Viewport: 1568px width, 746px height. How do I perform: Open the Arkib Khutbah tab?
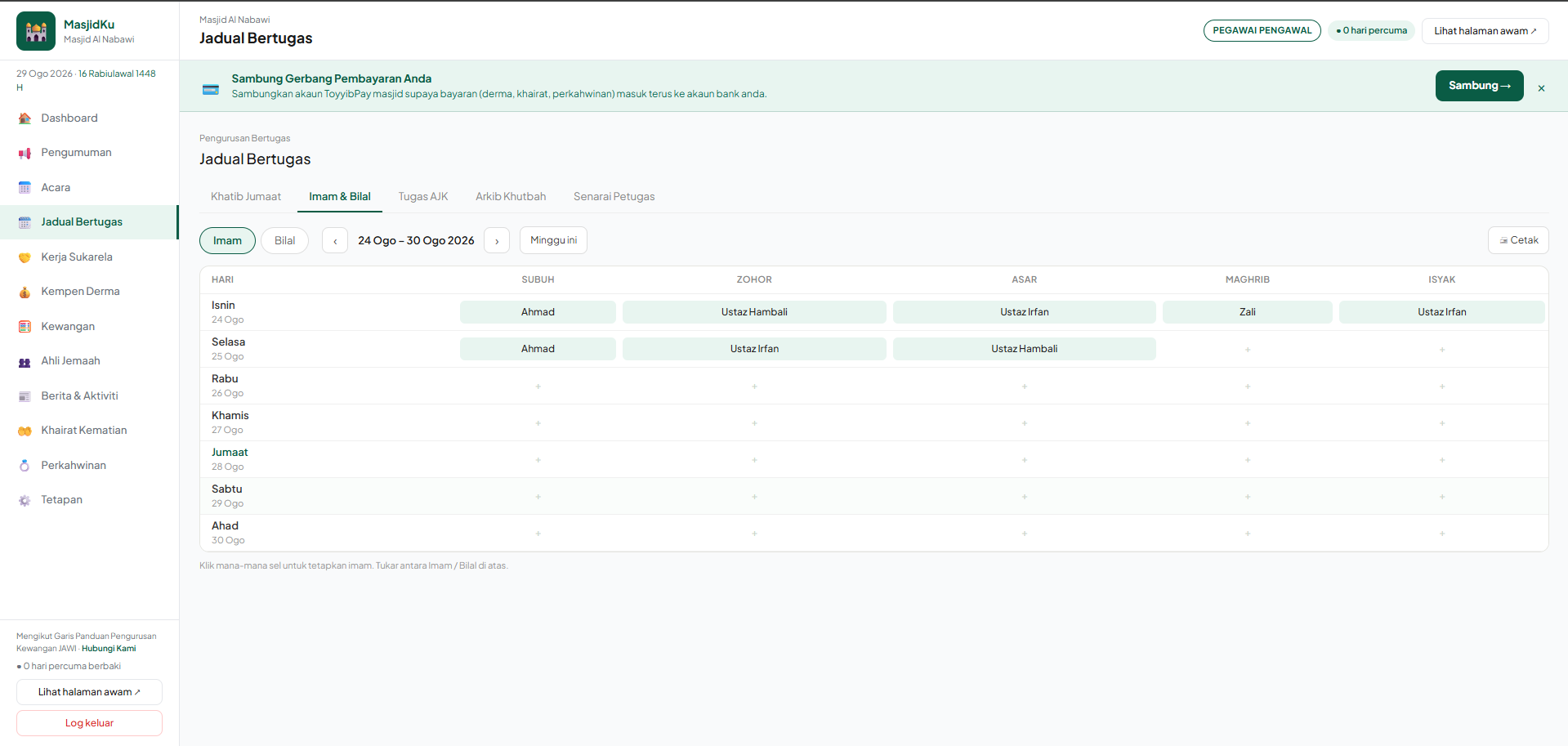(511, 197)
